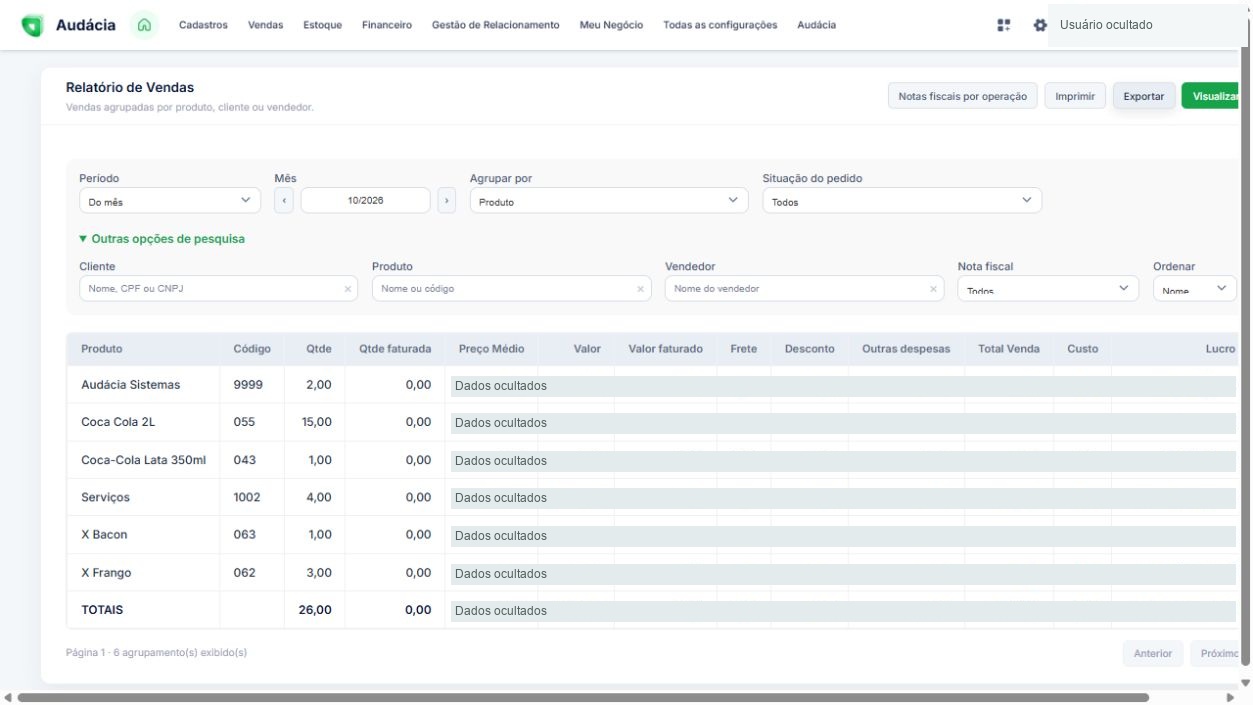
Task: Click the Anterior pagination button
Action: point(1153,654)
